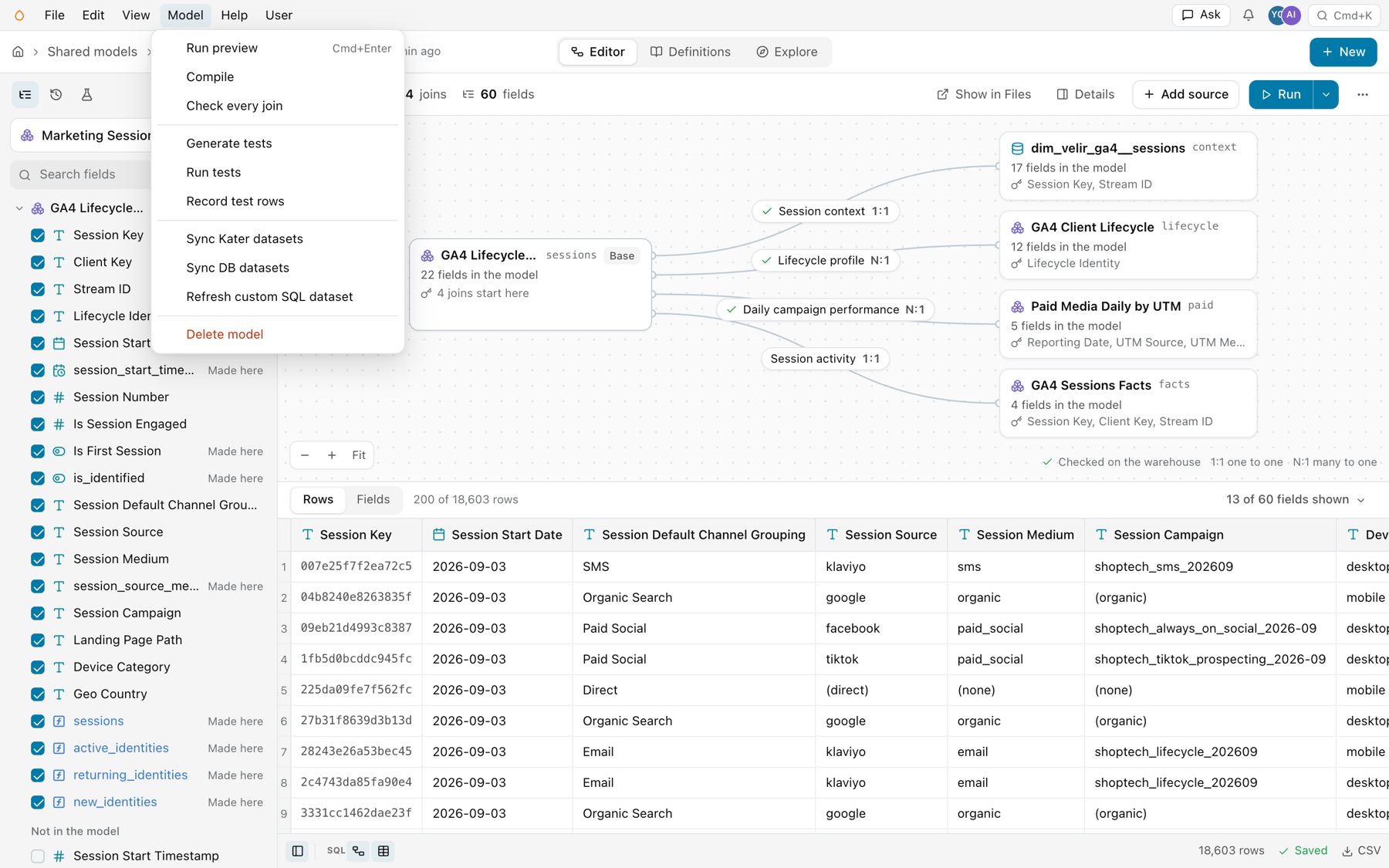Uncheck the new_identities field

38,802
